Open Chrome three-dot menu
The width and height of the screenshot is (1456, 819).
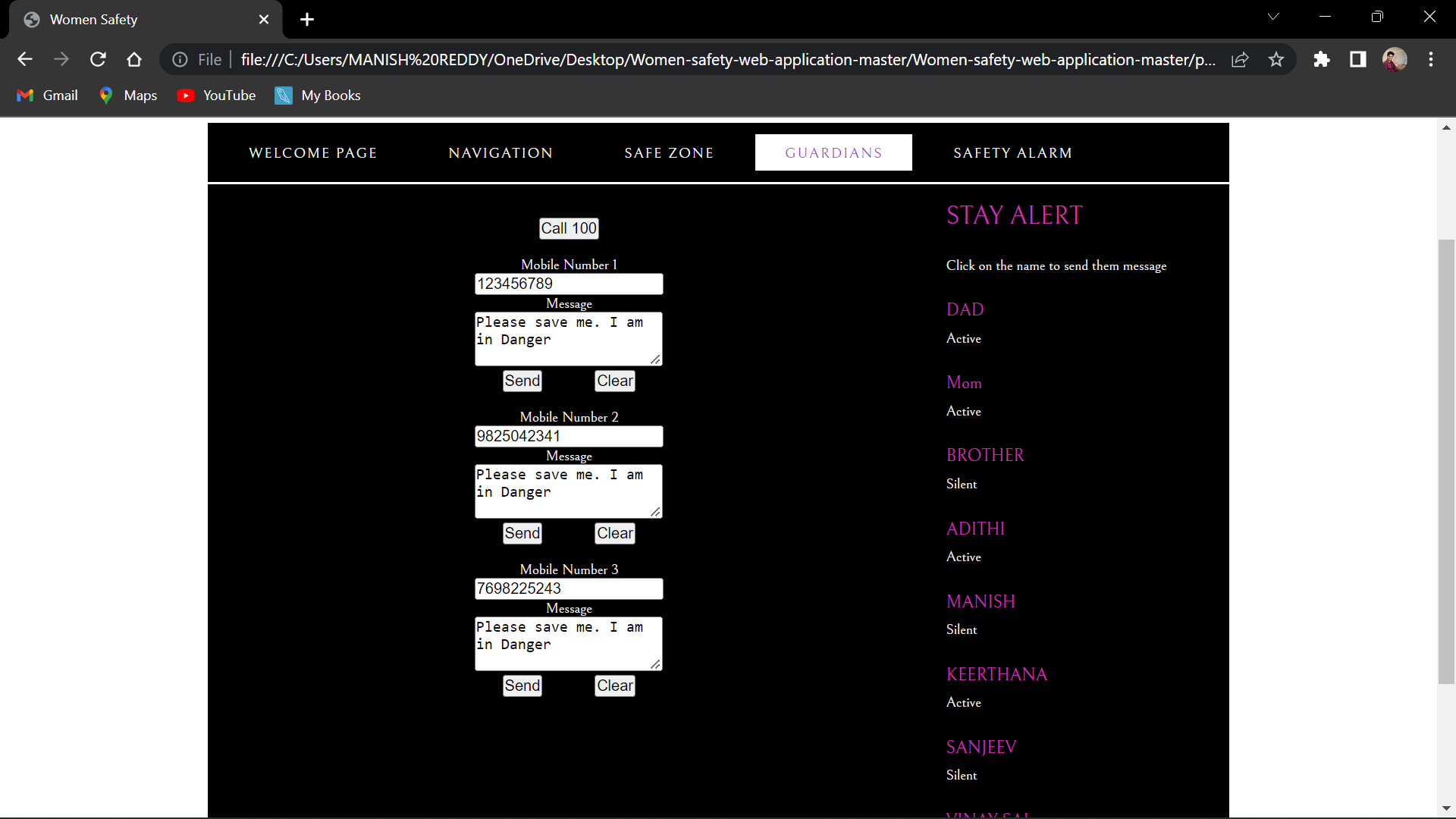click(1431, 59)
